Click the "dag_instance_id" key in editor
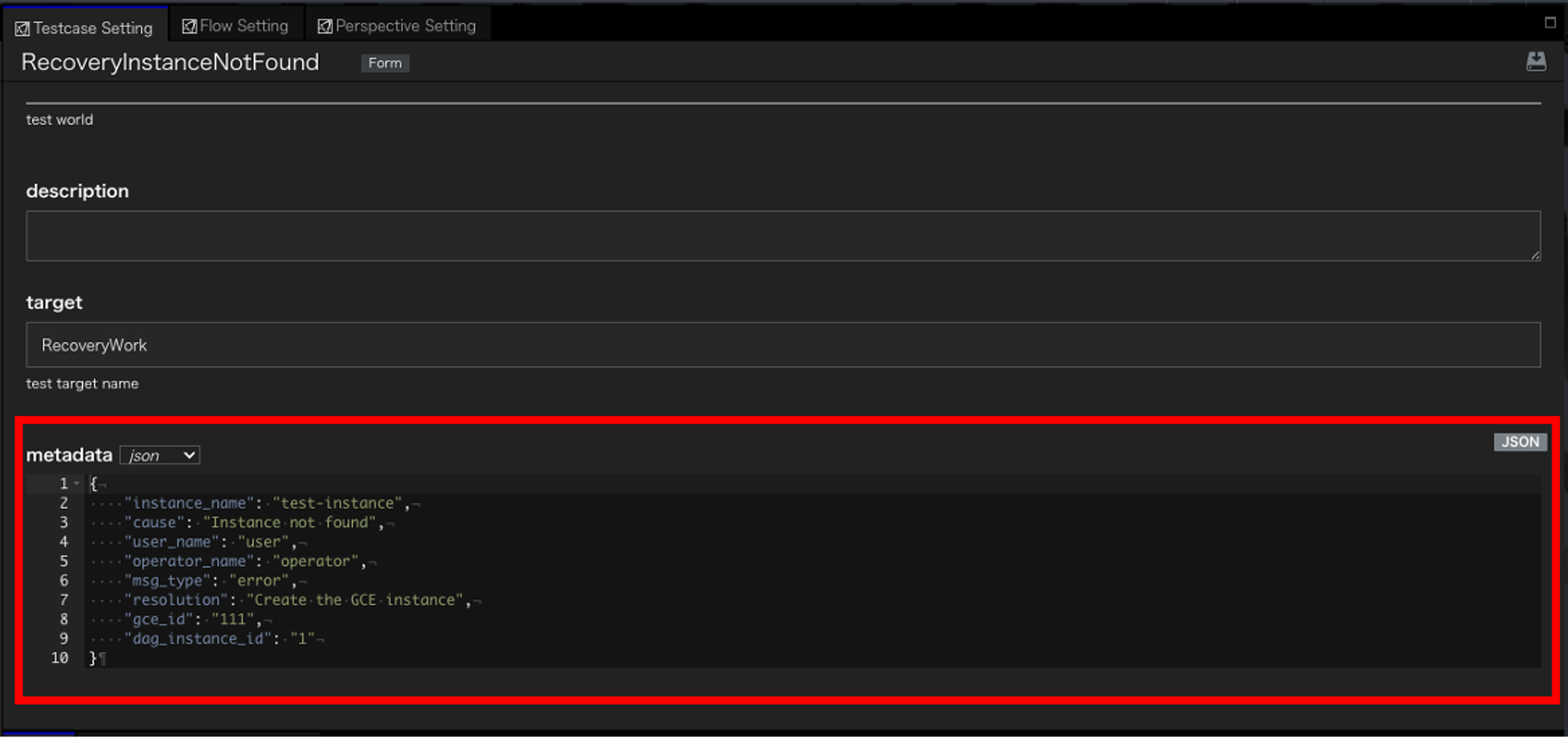 [198, 638]
